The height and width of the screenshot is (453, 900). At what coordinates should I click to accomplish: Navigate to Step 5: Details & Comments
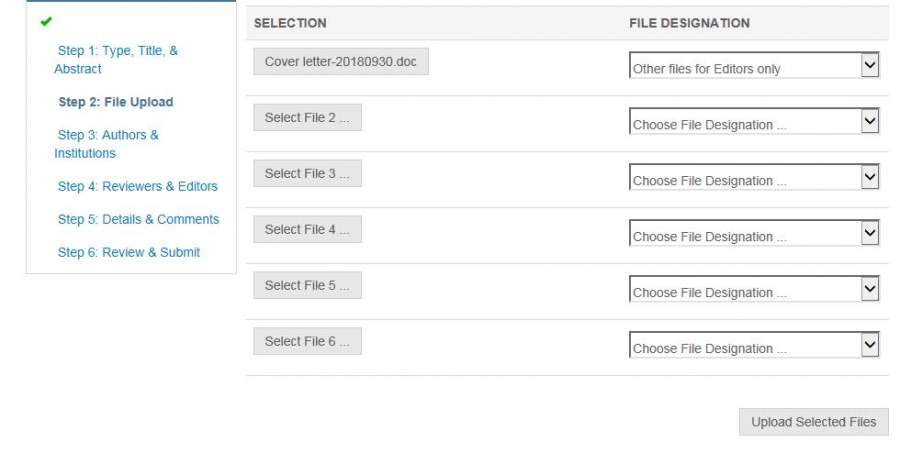click(138, 219)
